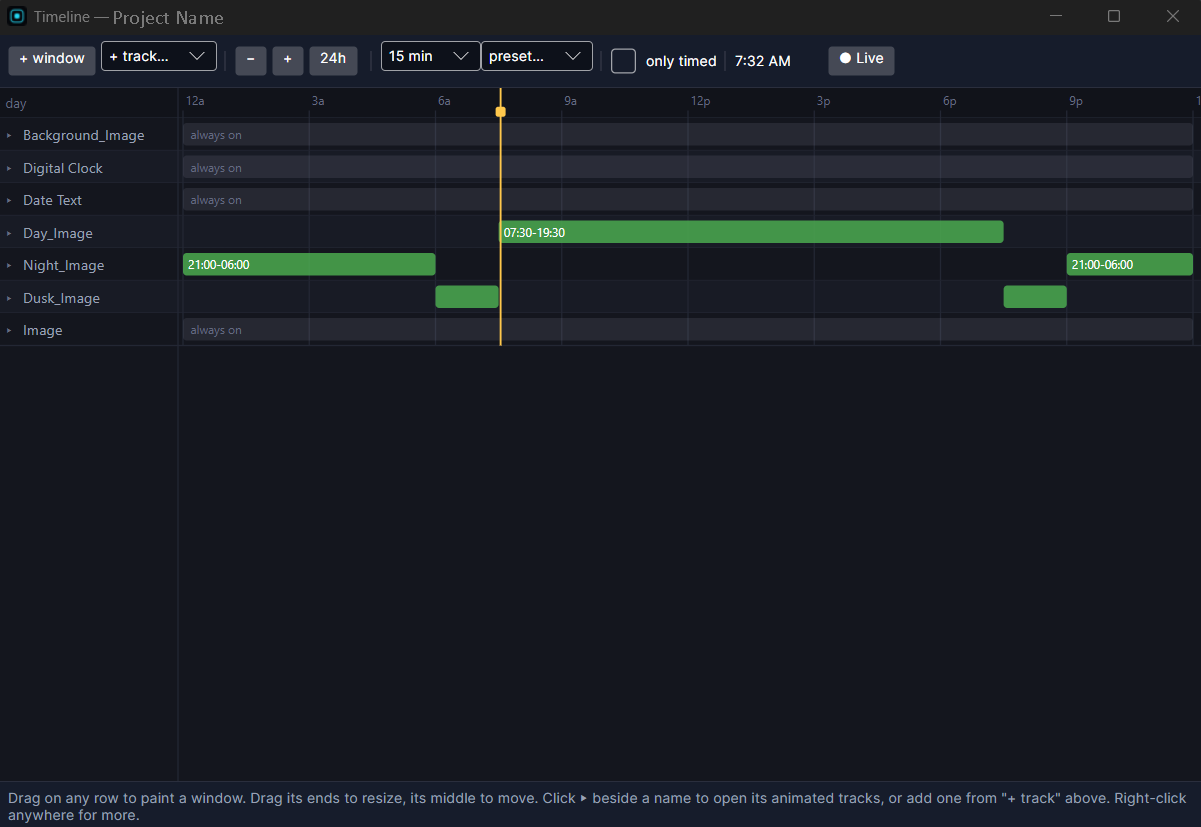Click the Date Text always on bar
The image size is (1201, 827).
688,199
